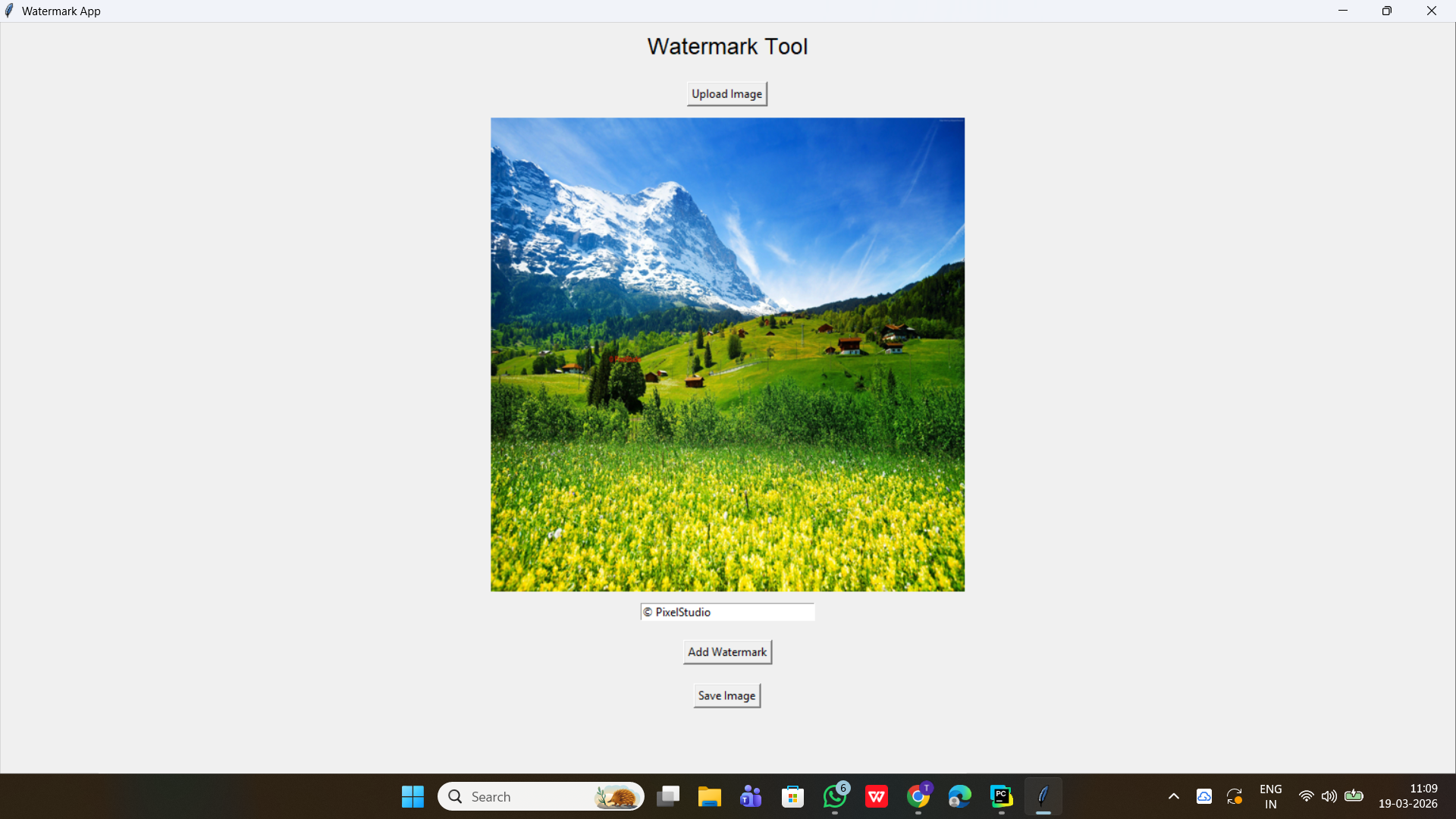The width and height of the screenshot is (1456, 819).
Task: Click the OneDrive icon in the system tray
Action: click(1205, 795)
